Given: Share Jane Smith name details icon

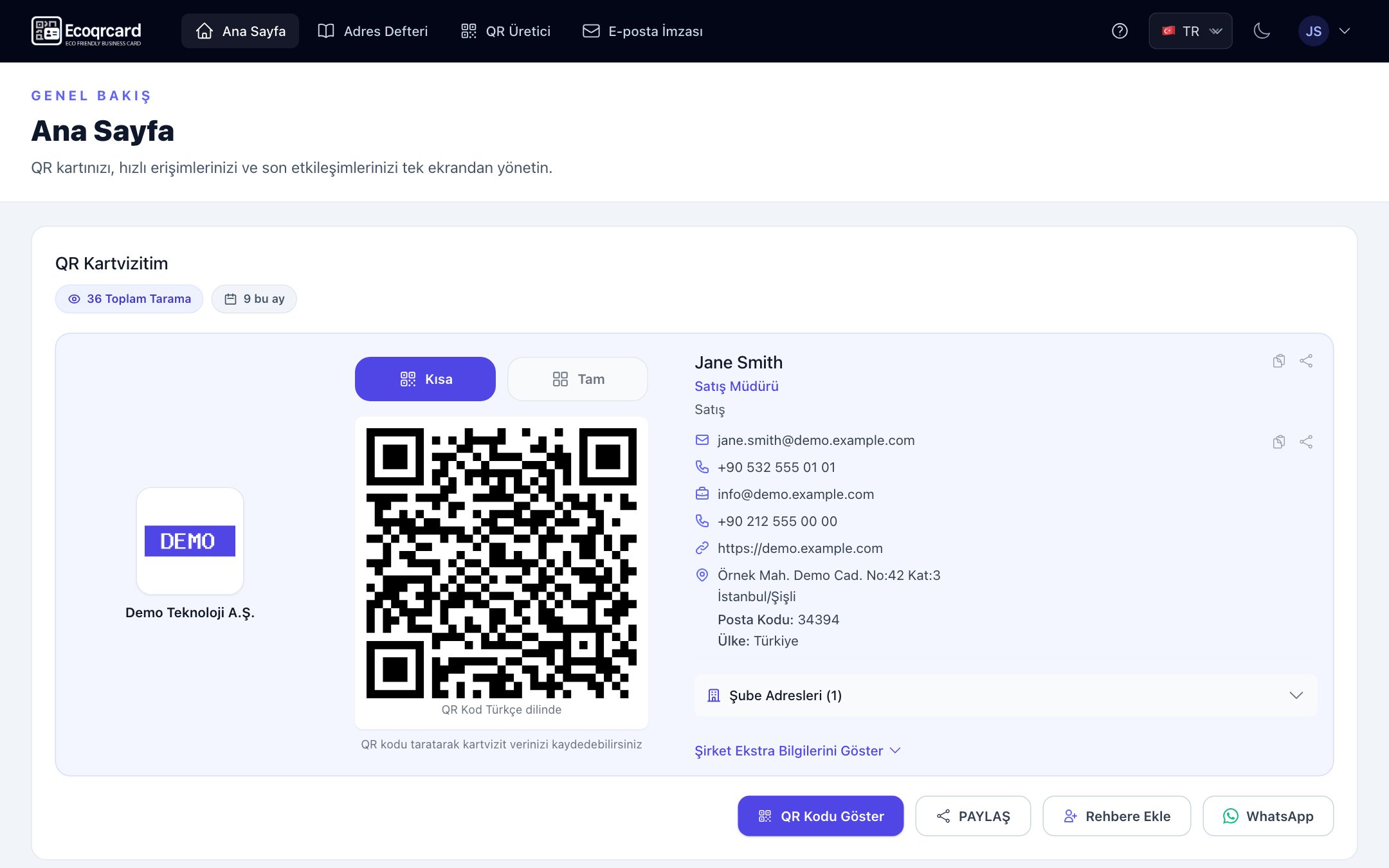Looking at the screenshot, I should point(1306,361).
